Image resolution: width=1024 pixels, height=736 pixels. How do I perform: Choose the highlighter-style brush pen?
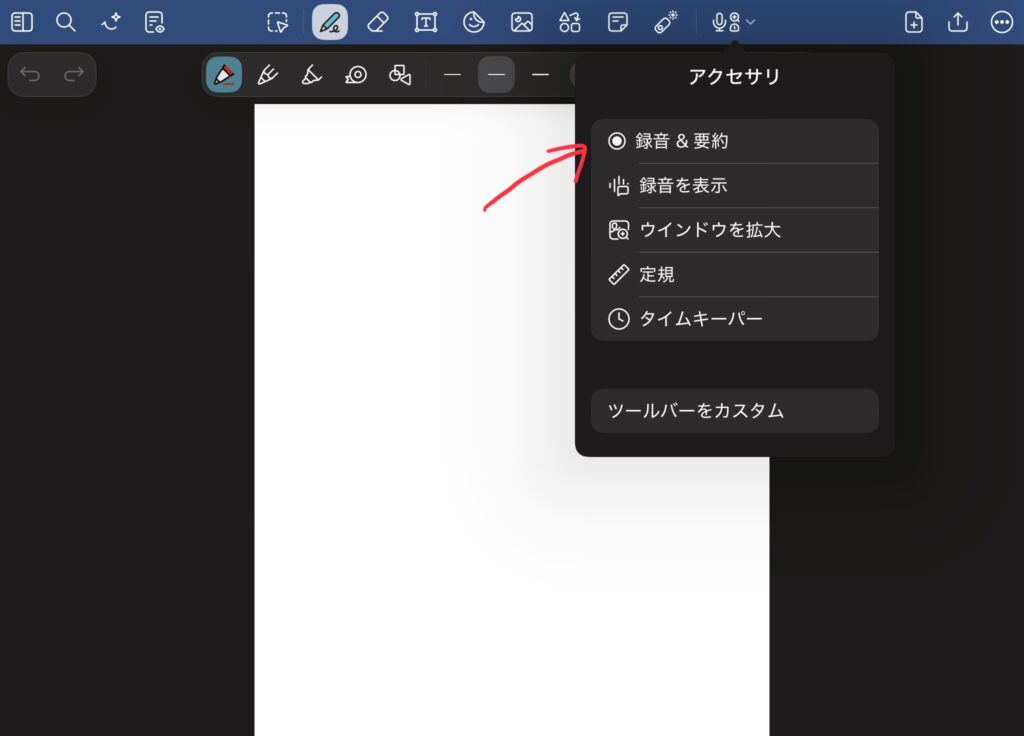(312, 75)
